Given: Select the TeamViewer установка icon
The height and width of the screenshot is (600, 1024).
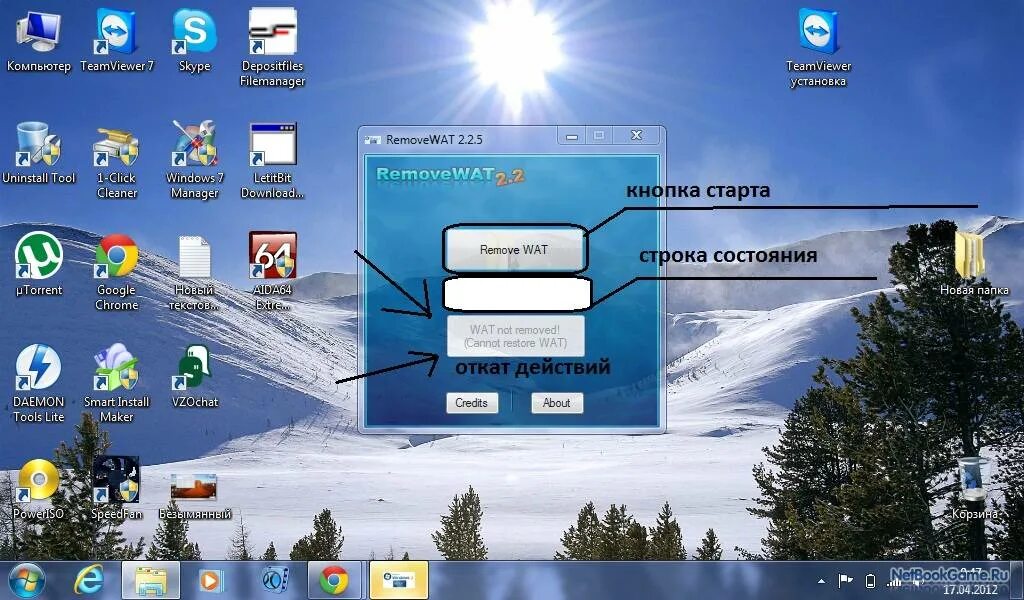Looking at the screenshot, I should tap(818, 48).
